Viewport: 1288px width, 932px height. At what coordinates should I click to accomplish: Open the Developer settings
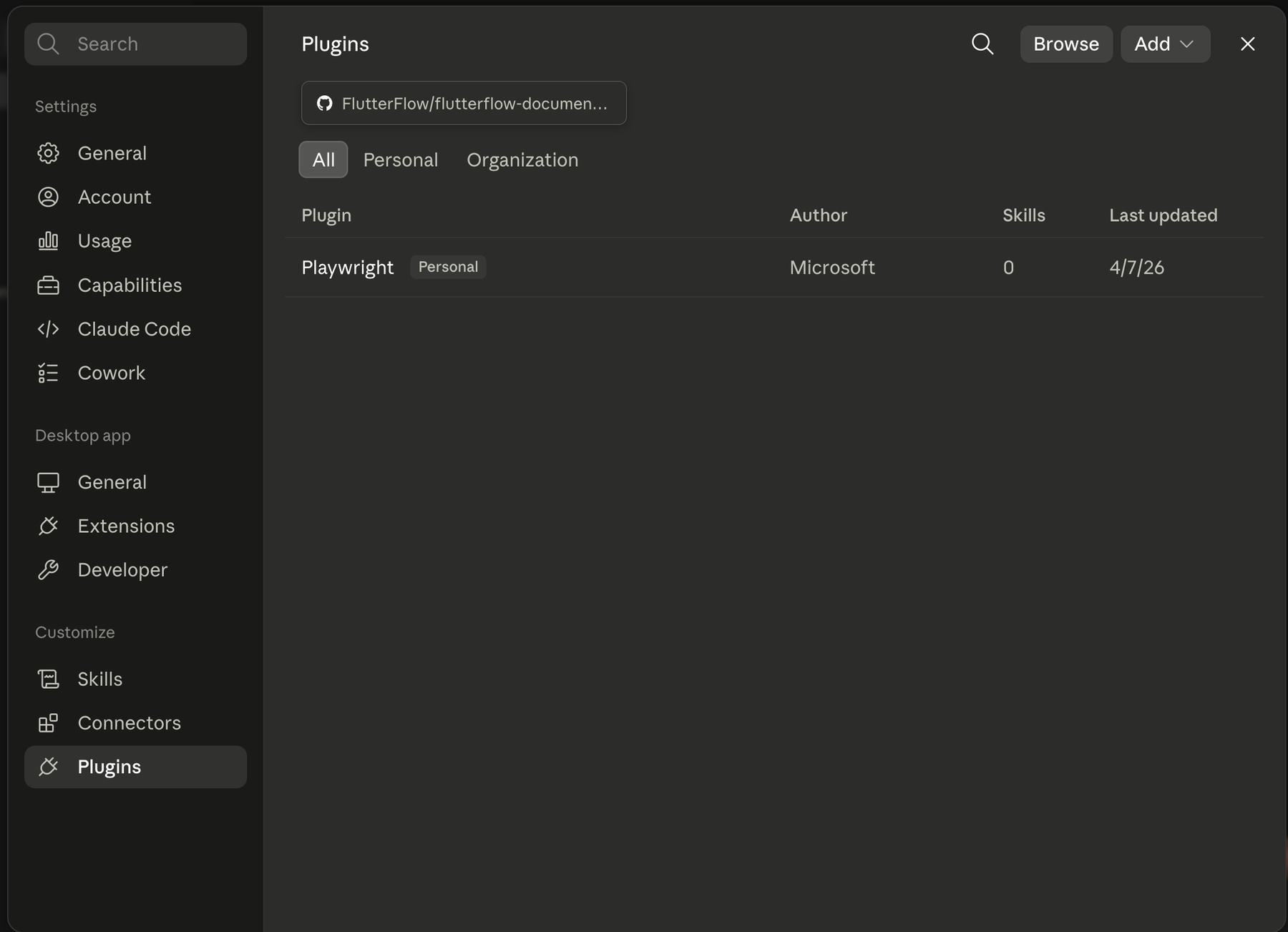point(135,570)
